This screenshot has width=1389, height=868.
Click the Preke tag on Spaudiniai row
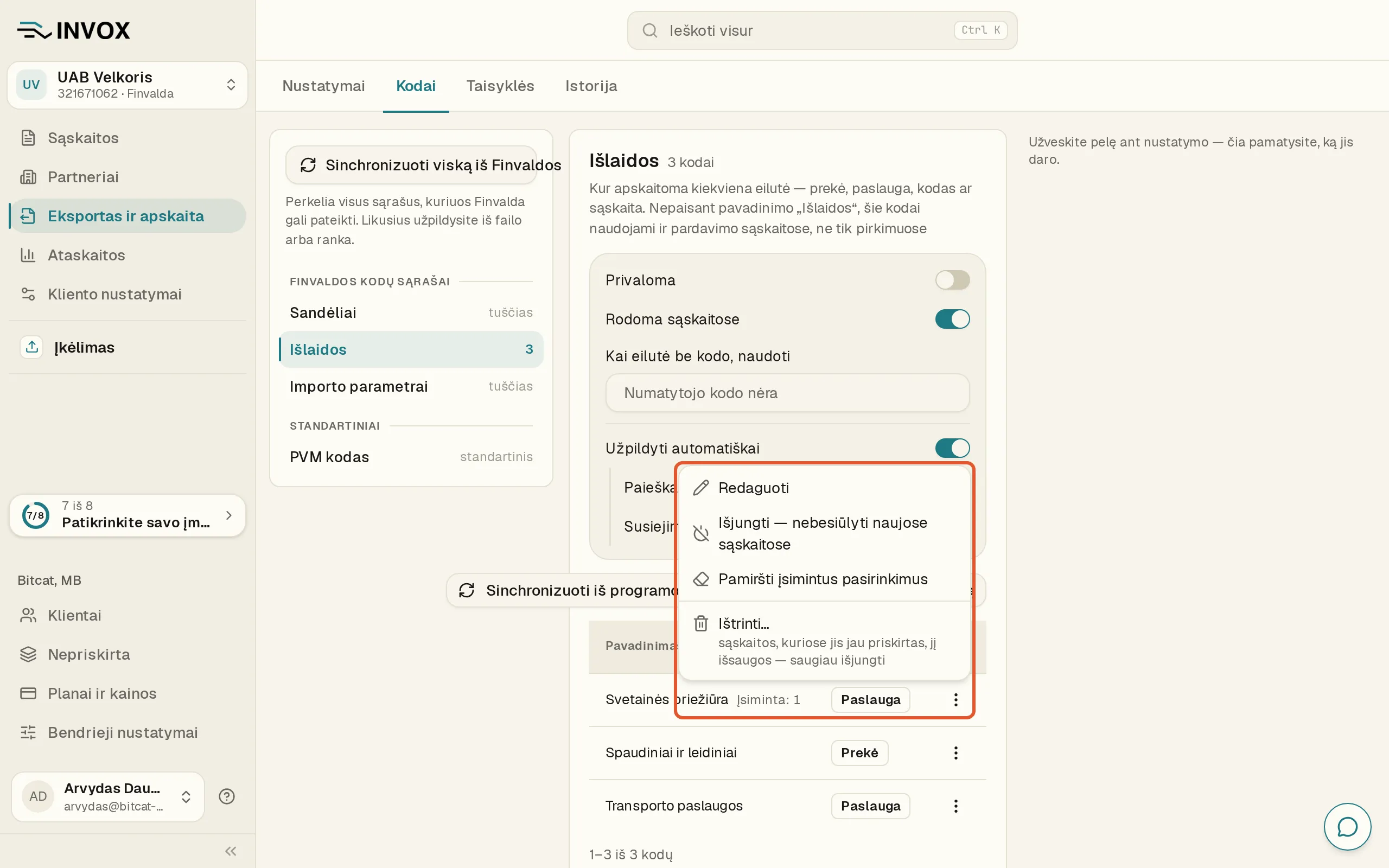pyautogui.click(x=859, y=752)
